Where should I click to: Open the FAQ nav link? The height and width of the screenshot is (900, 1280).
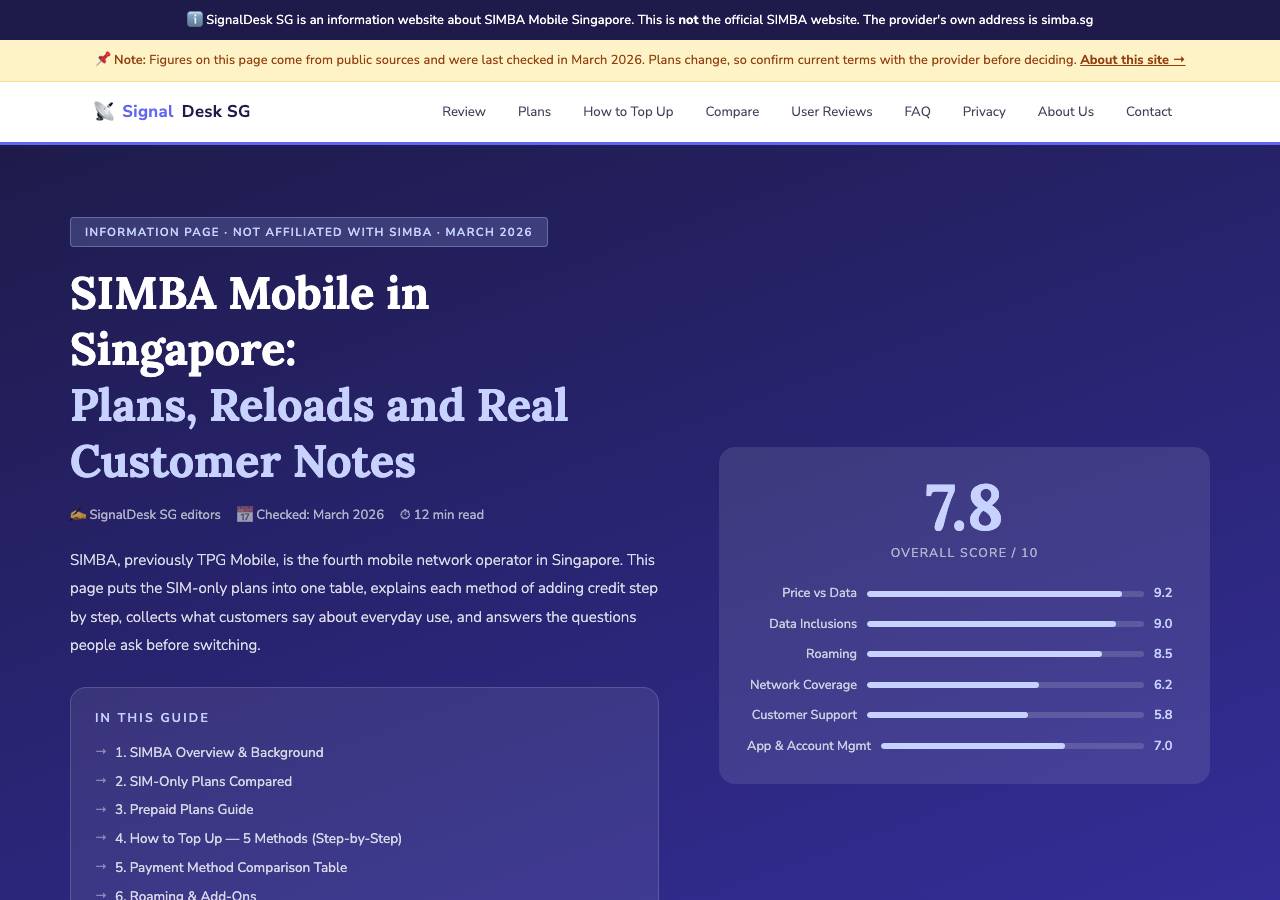[917, 111]
